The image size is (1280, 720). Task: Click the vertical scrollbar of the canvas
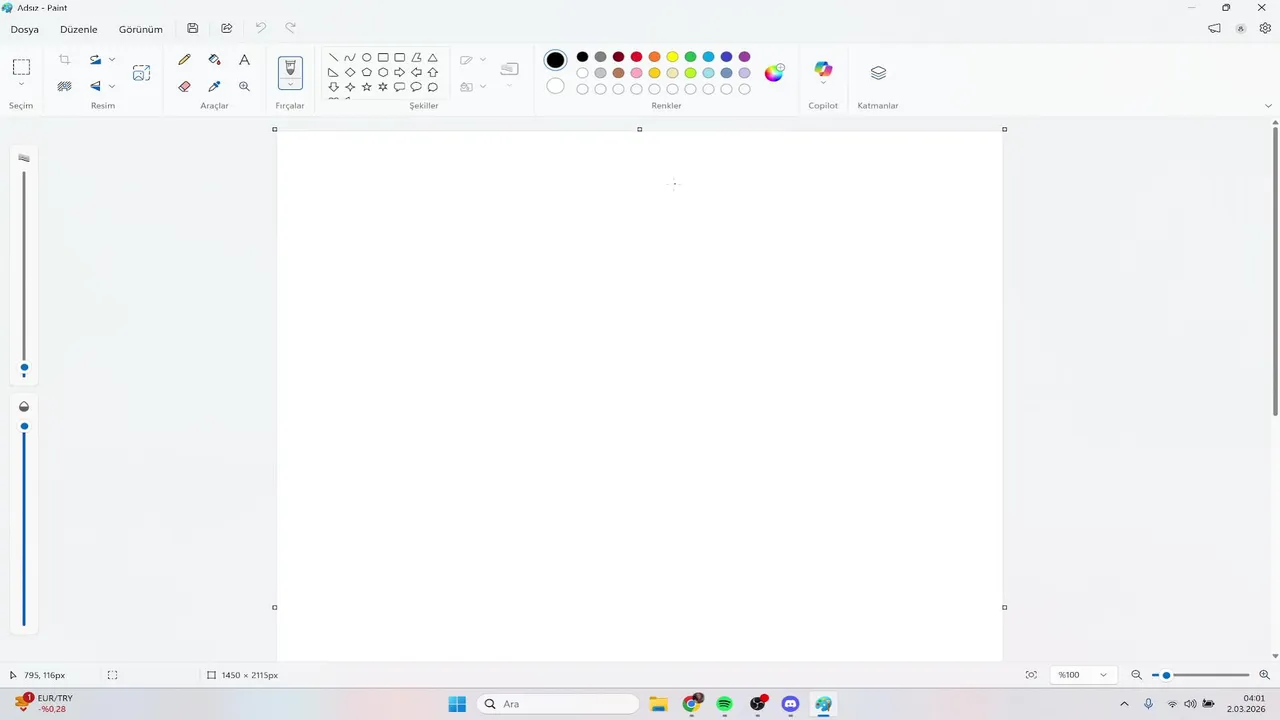1275,270
